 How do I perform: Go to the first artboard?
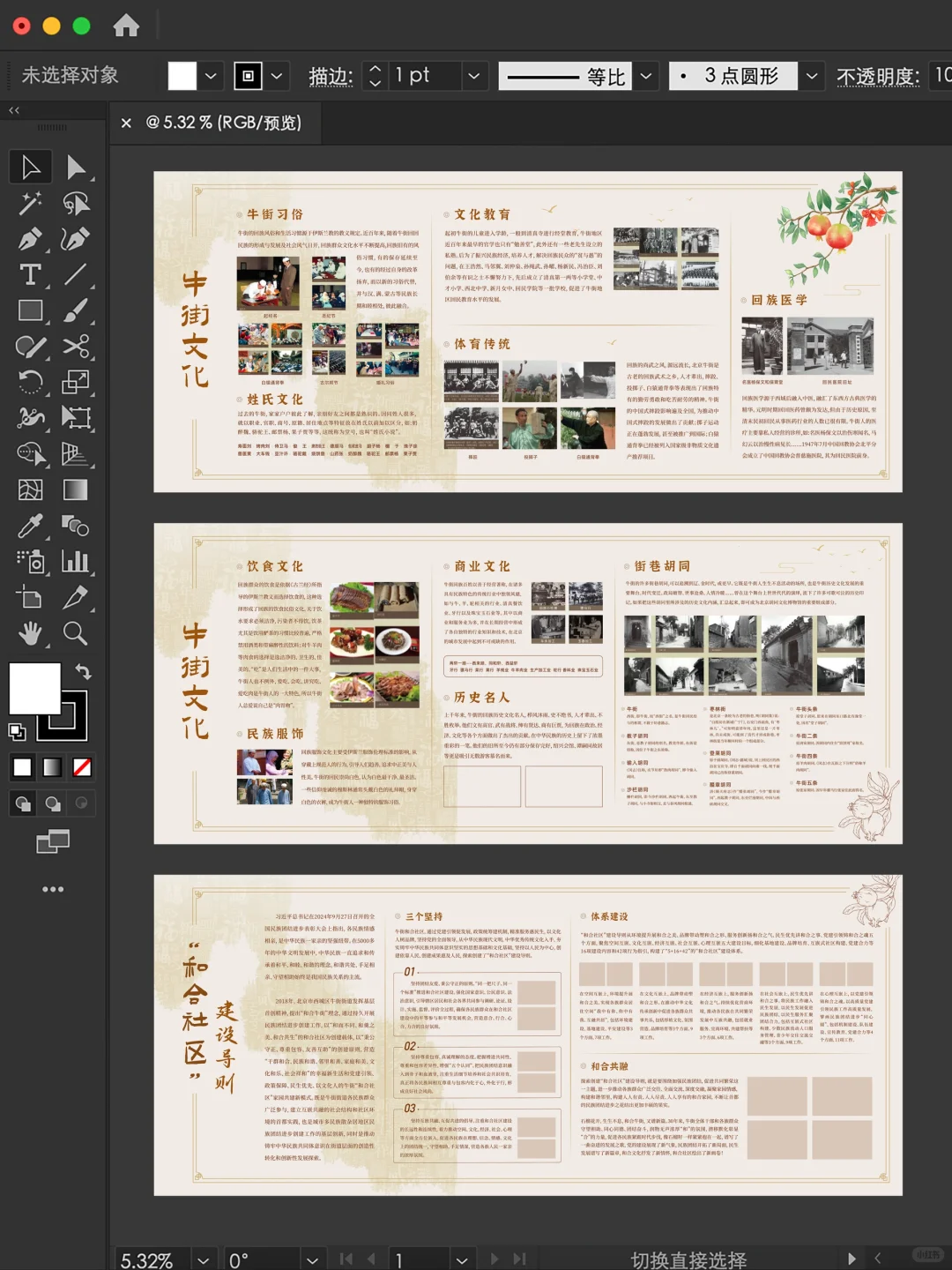coord(346,1259)
